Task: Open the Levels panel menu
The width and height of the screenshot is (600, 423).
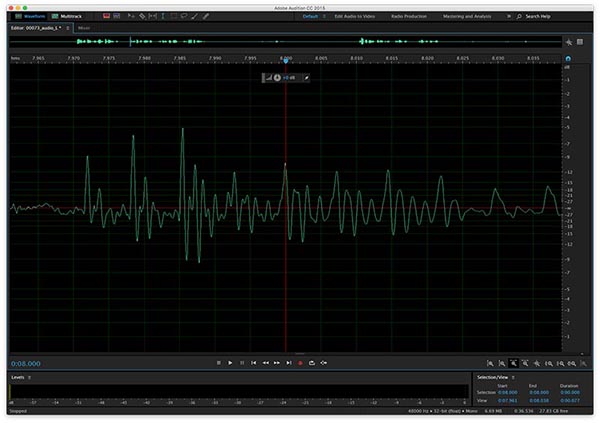Action: [30, 377]
